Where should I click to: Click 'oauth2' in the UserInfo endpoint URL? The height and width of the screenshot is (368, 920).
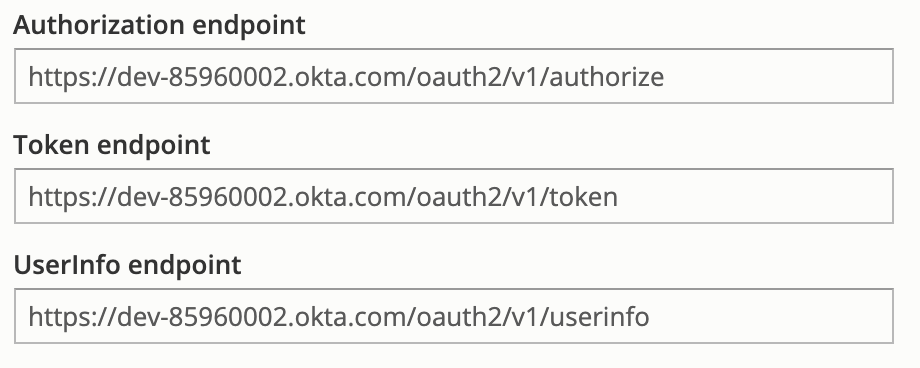[x=460, y=316]
